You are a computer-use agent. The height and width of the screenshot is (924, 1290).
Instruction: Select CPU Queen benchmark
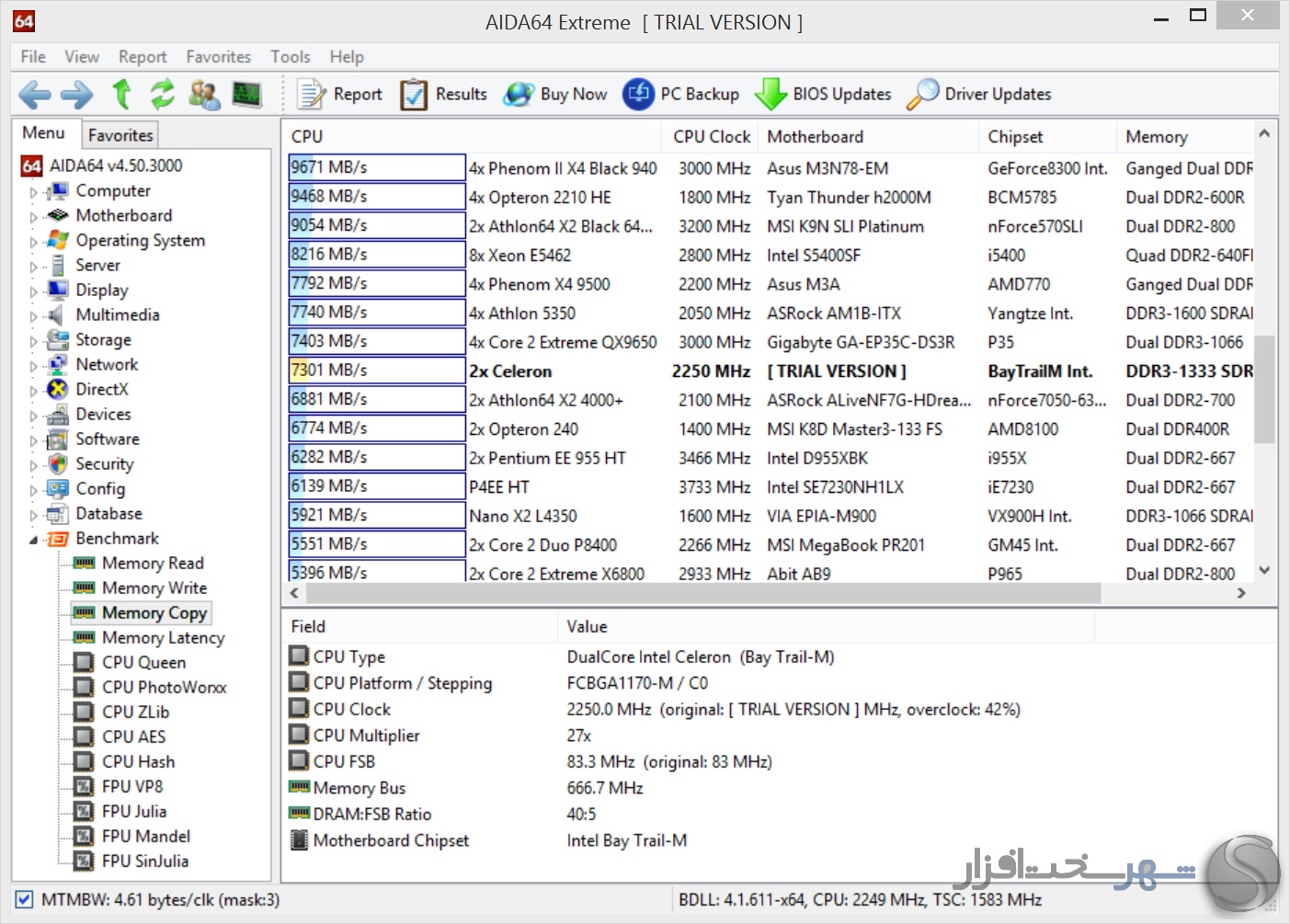point(144,662)
